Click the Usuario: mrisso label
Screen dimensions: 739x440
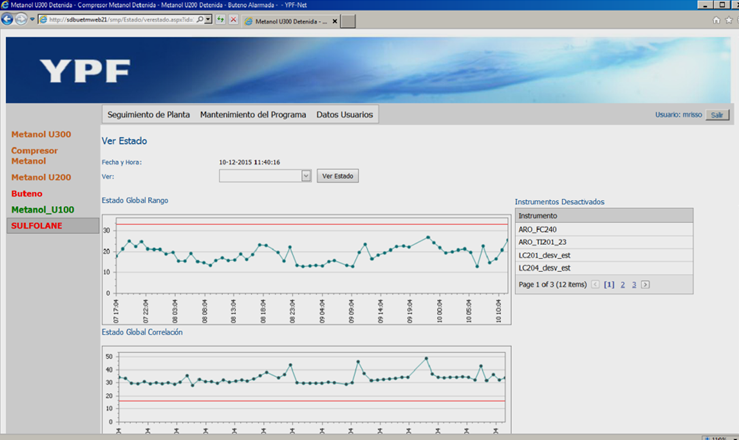(678, 114)
